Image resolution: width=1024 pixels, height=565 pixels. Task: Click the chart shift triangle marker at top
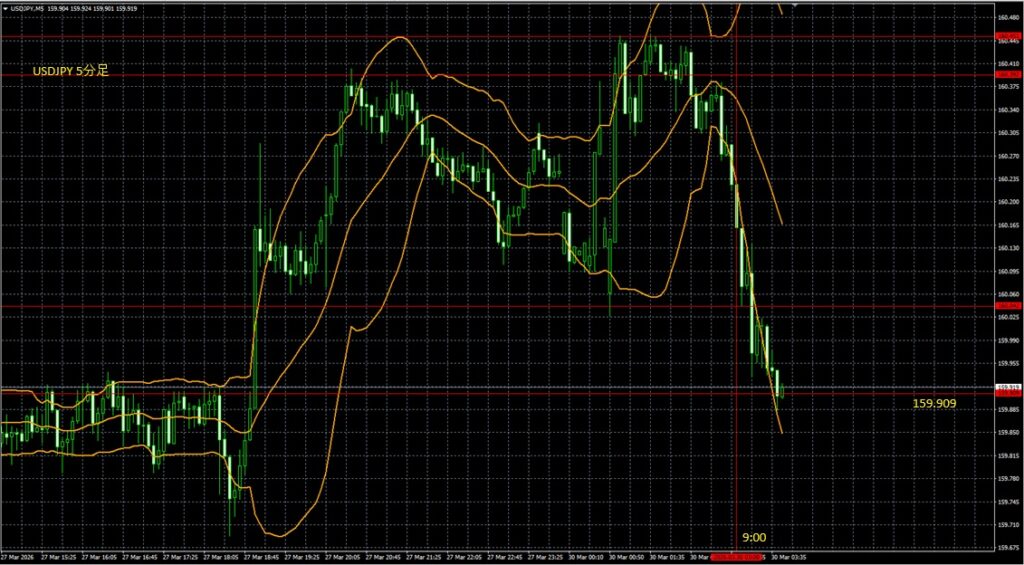point(795,4)
